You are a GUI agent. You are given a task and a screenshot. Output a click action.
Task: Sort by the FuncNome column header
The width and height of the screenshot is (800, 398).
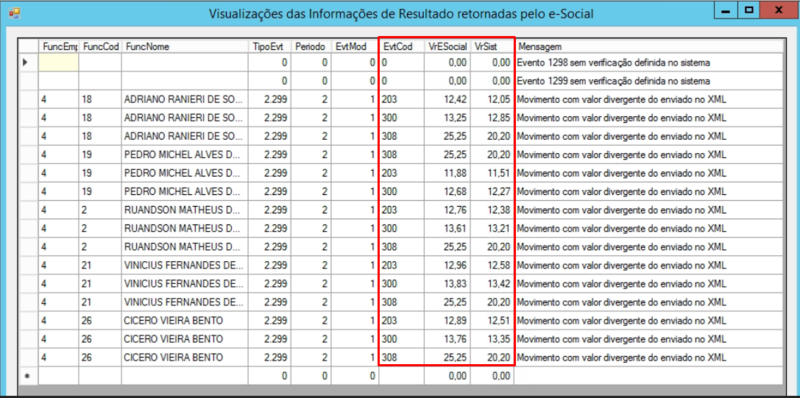tap(185, 46)
